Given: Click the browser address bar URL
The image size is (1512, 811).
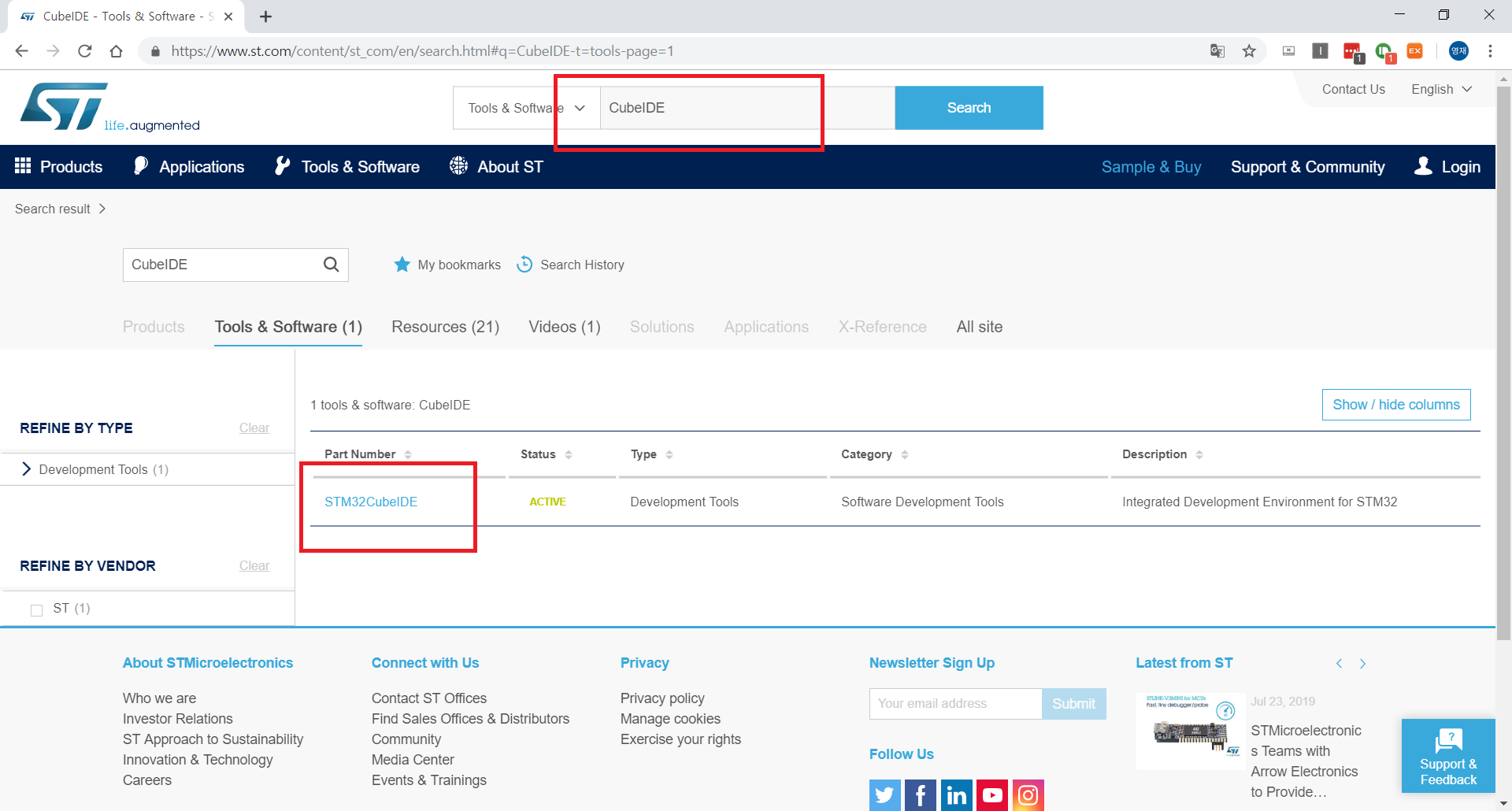Looking at the screenshot, I should (x=422, y=51).
